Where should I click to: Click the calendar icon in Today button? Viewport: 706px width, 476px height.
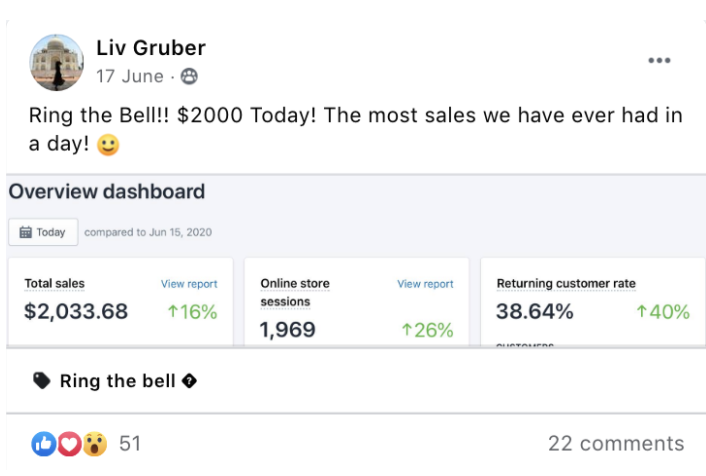point(26,232)
